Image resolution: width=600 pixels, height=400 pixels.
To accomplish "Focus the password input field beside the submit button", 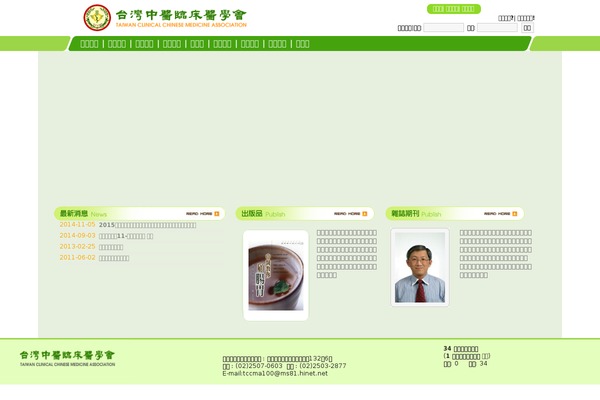I will (x=497, y=28).
